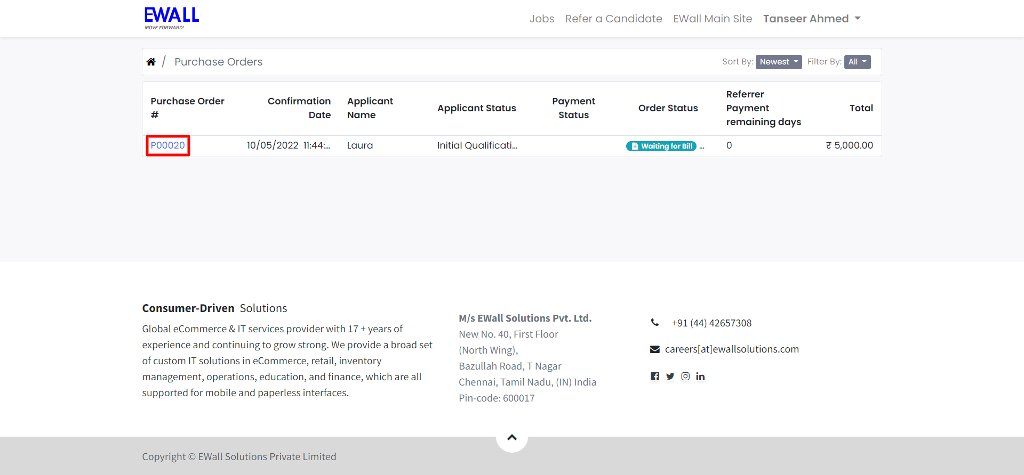The width and height of the screenshot is (1024, 475).
Task: Click the Confirmation Date column header
Action: pos(299,108)
